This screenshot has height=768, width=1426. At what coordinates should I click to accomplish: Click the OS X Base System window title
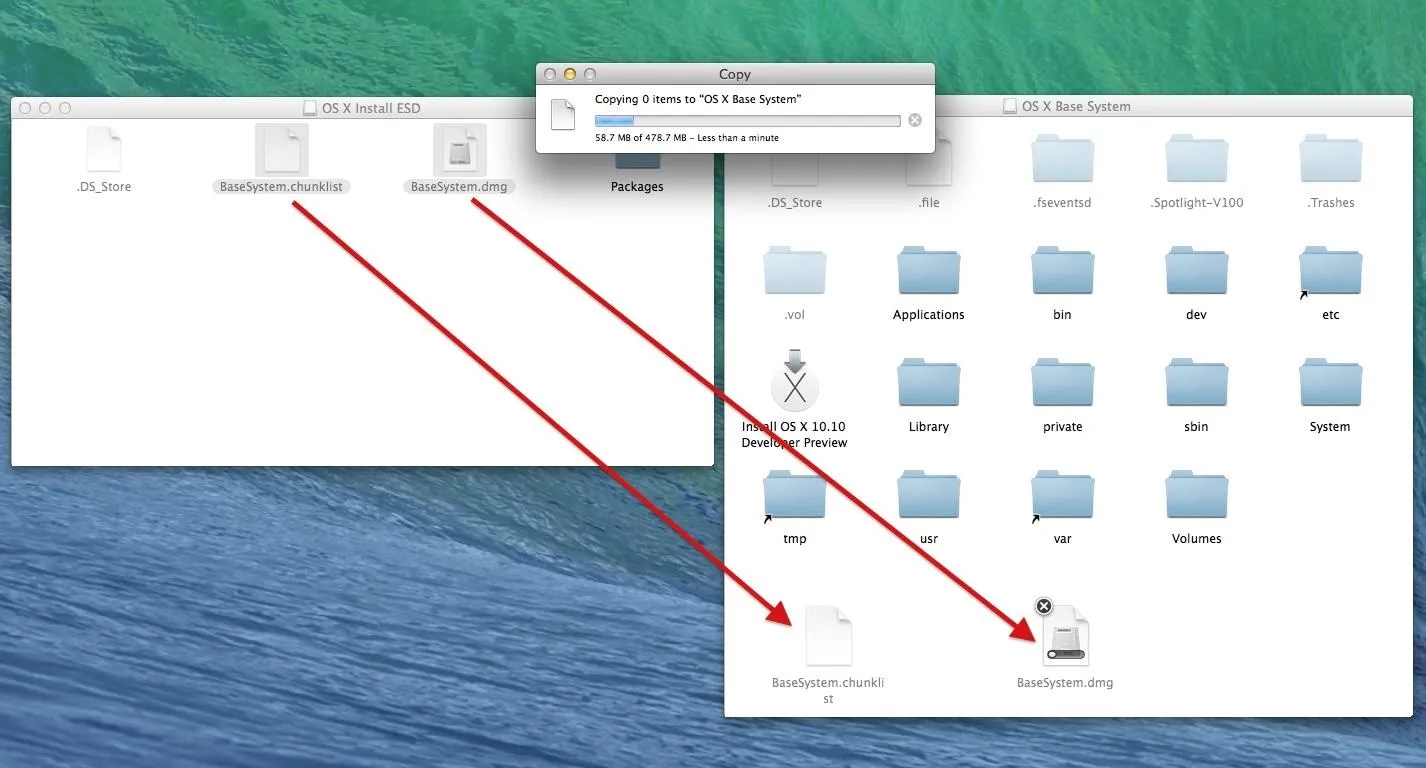(x=1076, y=106)
